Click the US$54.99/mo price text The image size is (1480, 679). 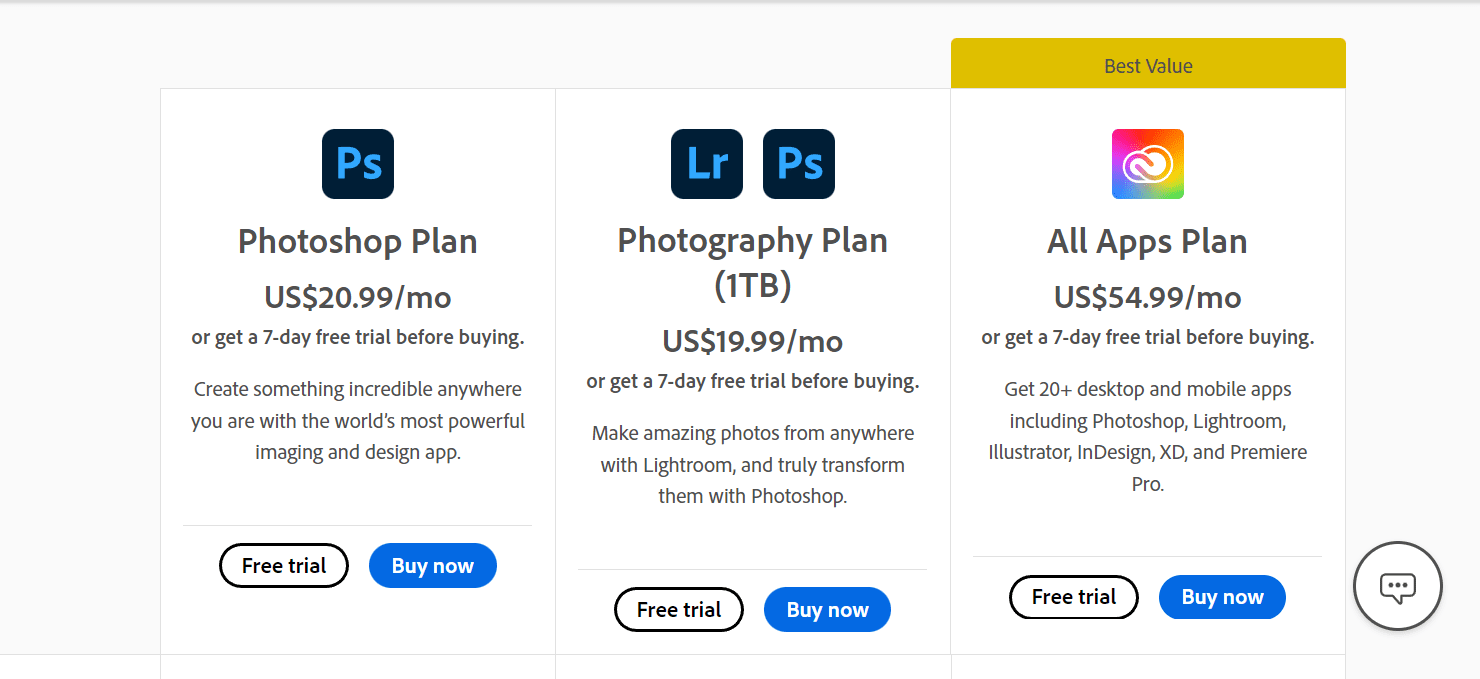click(x=1147, y=297)
